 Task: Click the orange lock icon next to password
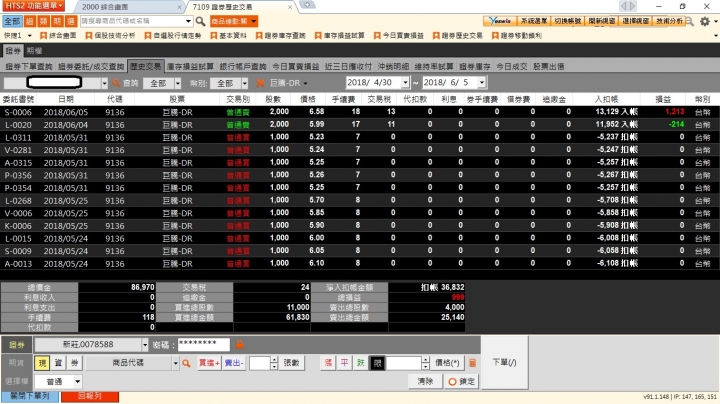coord(239,344)
